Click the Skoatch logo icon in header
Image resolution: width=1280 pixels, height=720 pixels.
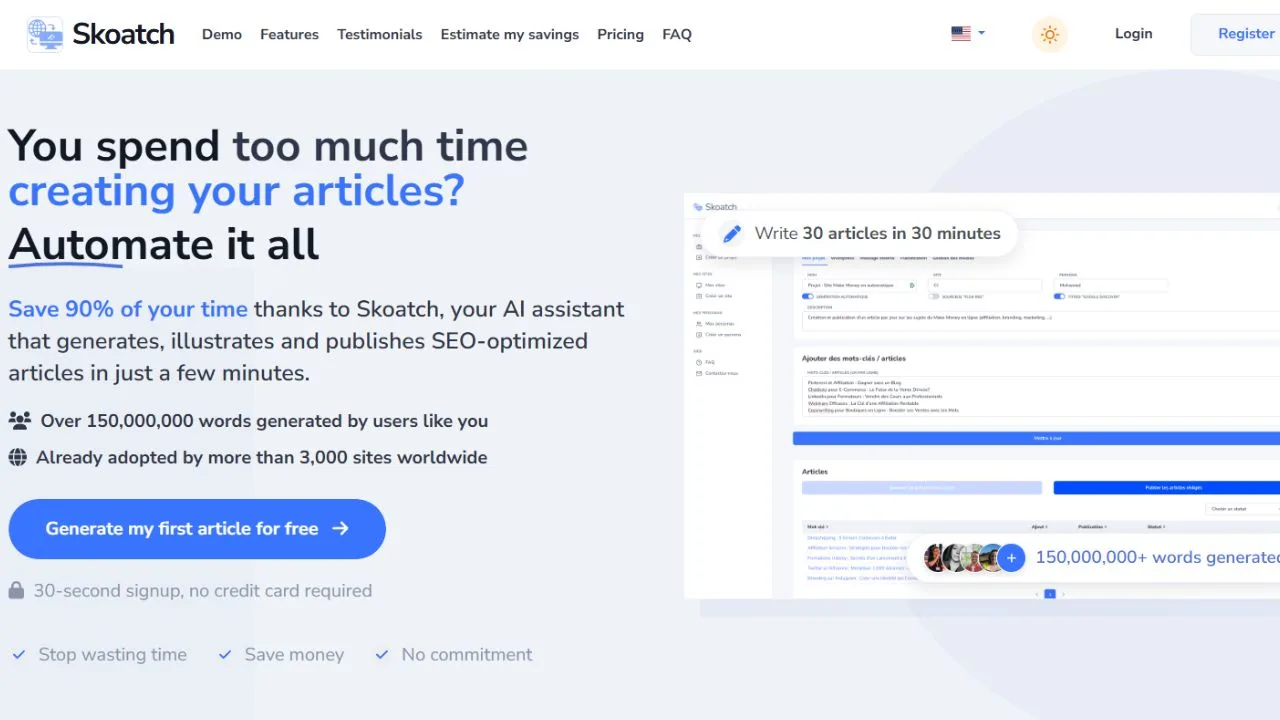click(45, 34)
